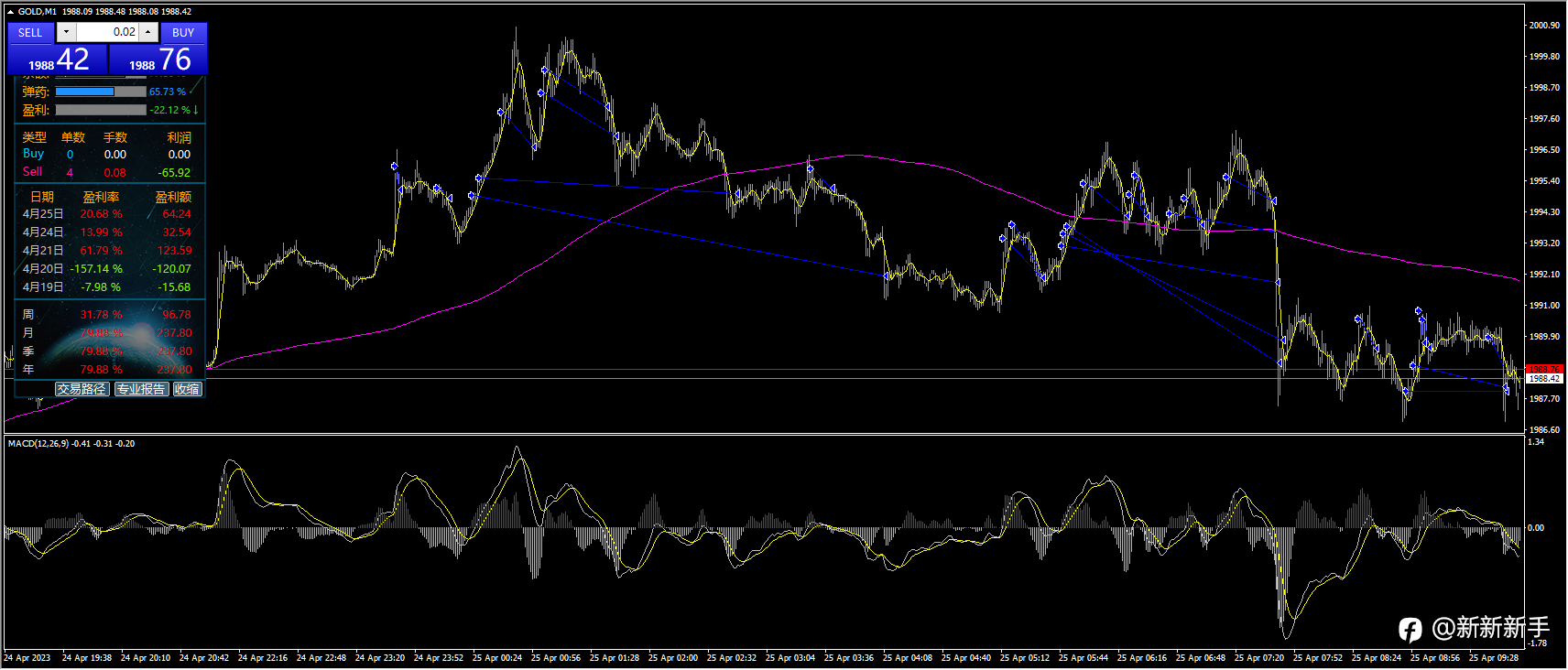Select the 4月19日 date row
The image size is (1568, 670).
click(43, 287)
